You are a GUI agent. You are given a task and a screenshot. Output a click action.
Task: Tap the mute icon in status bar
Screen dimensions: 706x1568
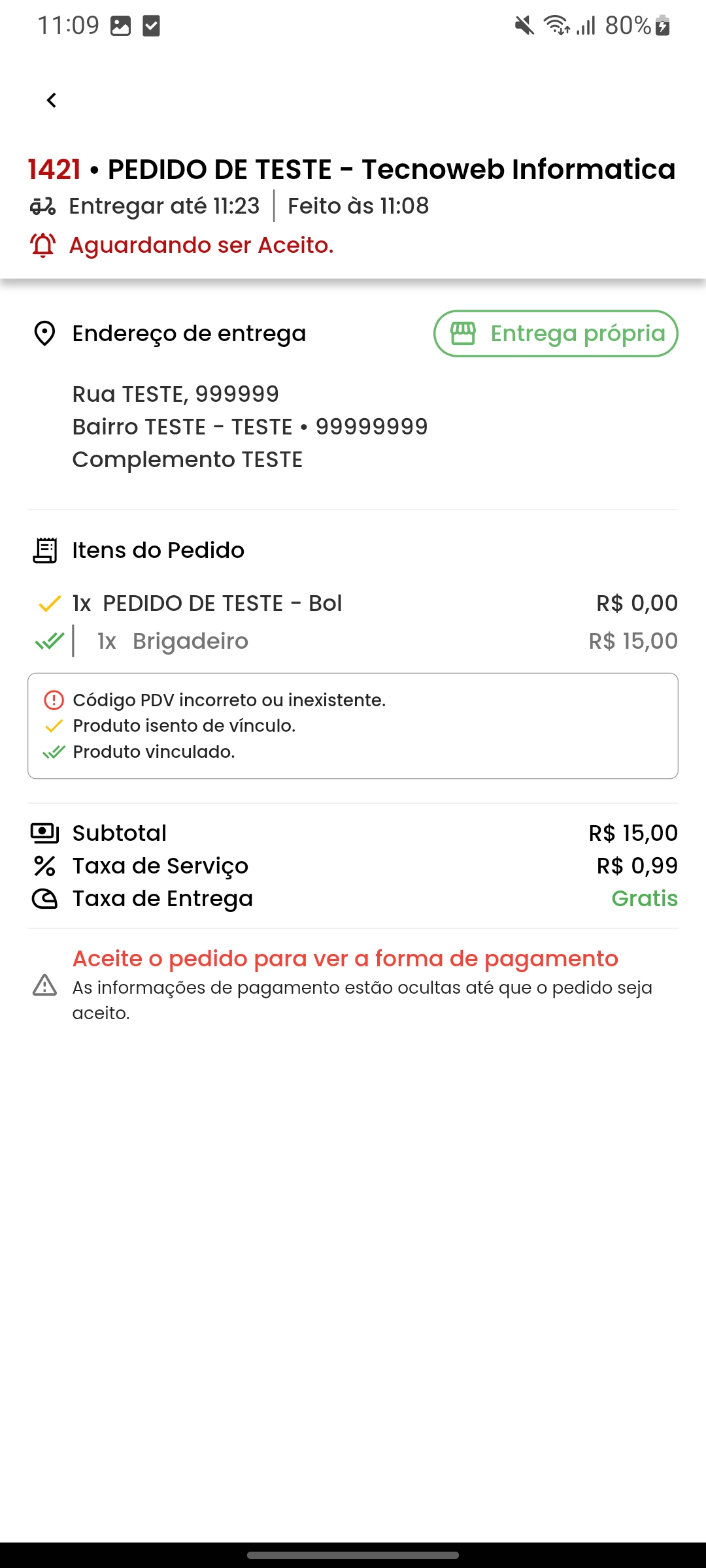click(524, 26)
